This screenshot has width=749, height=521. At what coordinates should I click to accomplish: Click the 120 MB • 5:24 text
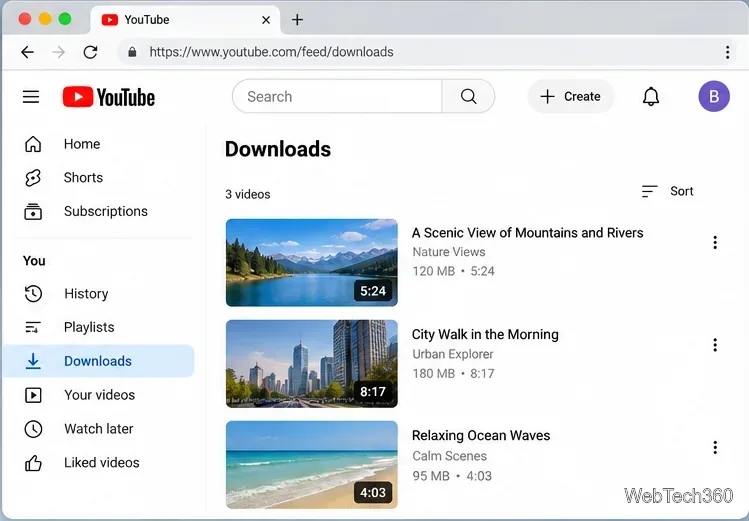(x=454, y=271)
